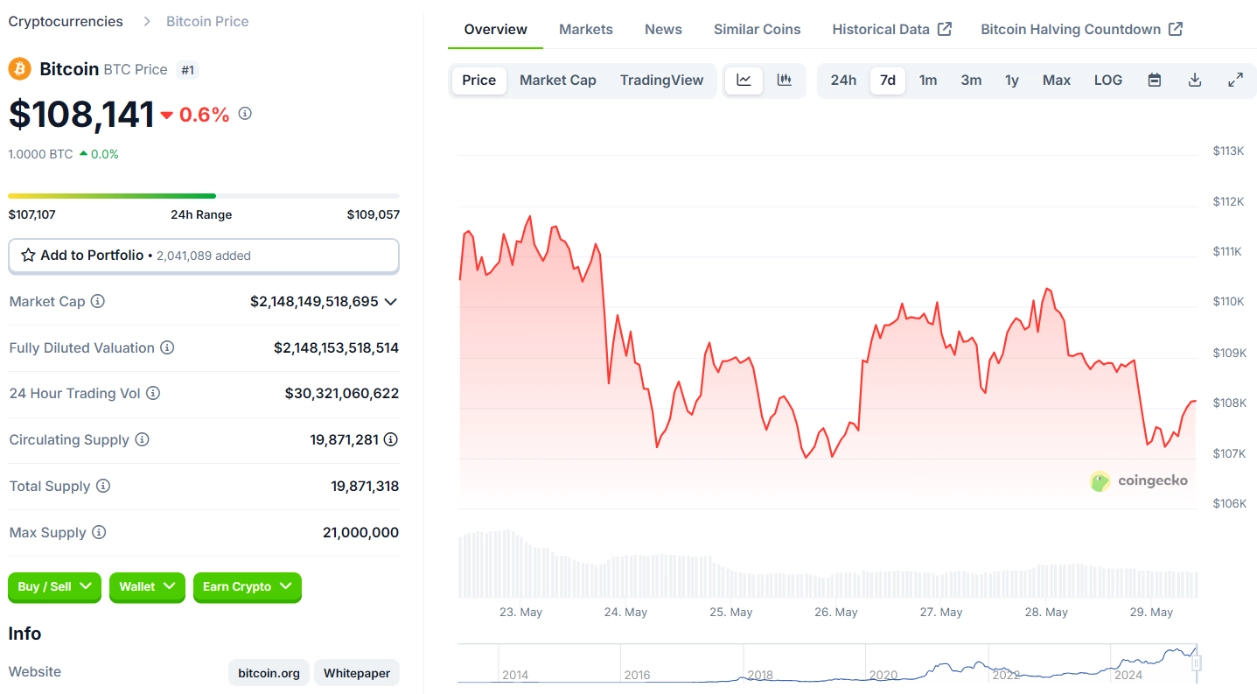Open the Earn Crypto dropdown
The height and width of the screenshot is (694, 1257).
pyautogui.click(x=247, y=587)
